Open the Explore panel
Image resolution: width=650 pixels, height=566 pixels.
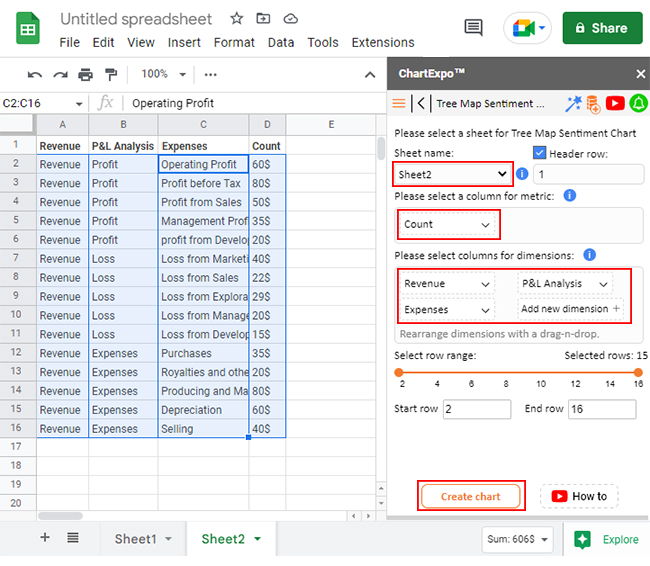606,539
